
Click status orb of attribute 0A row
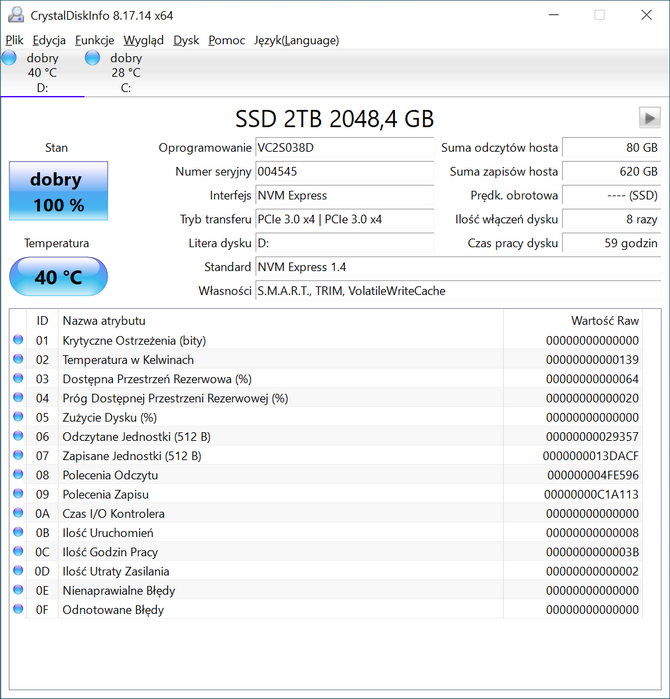18,513
